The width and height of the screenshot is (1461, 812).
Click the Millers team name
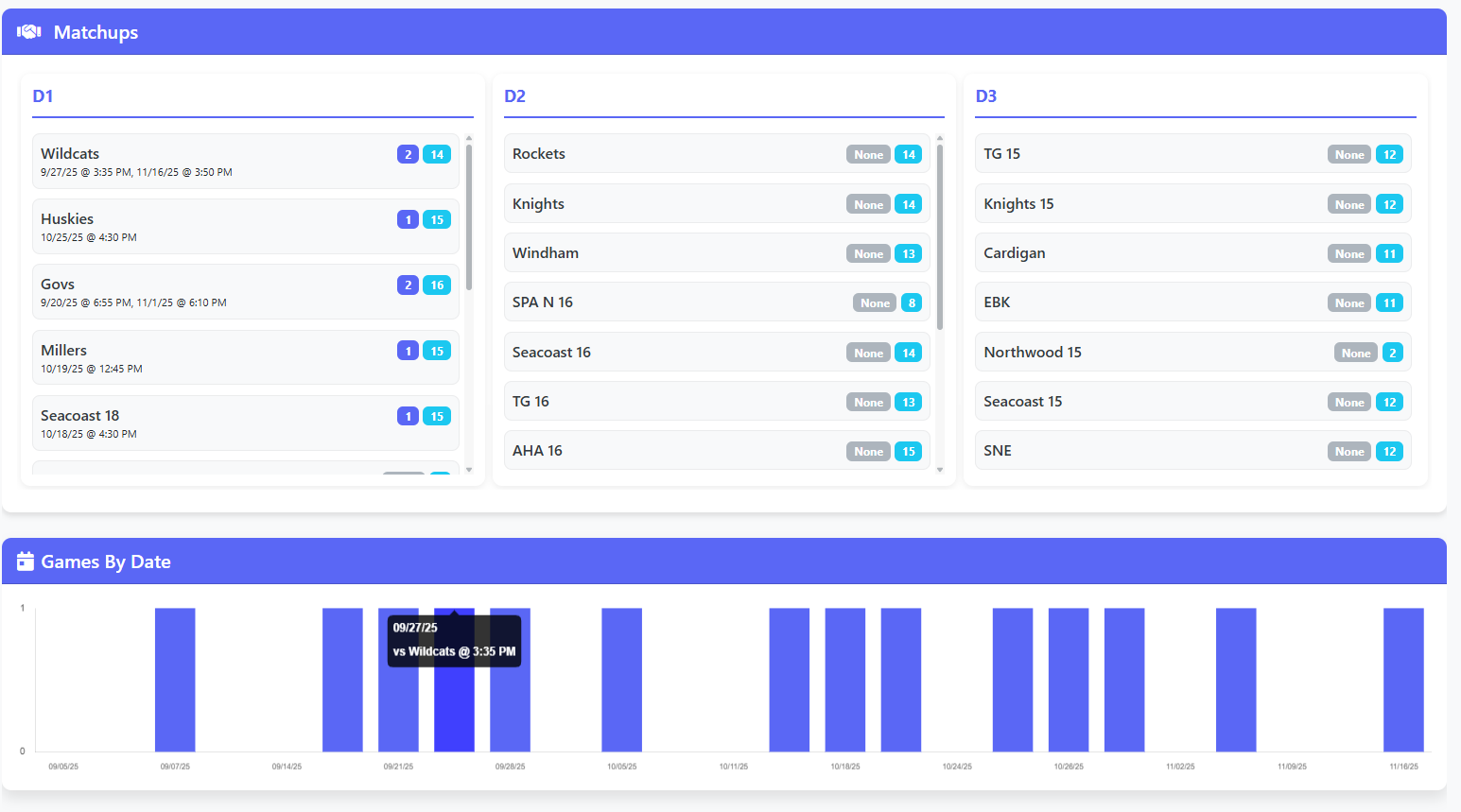(63, 350)
